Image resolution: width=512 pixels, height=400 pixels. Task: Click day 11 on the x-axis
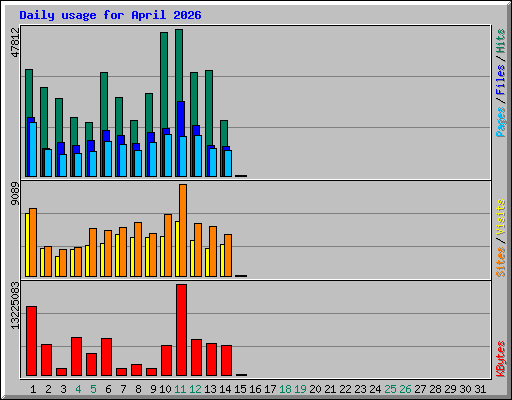[180, 389]
